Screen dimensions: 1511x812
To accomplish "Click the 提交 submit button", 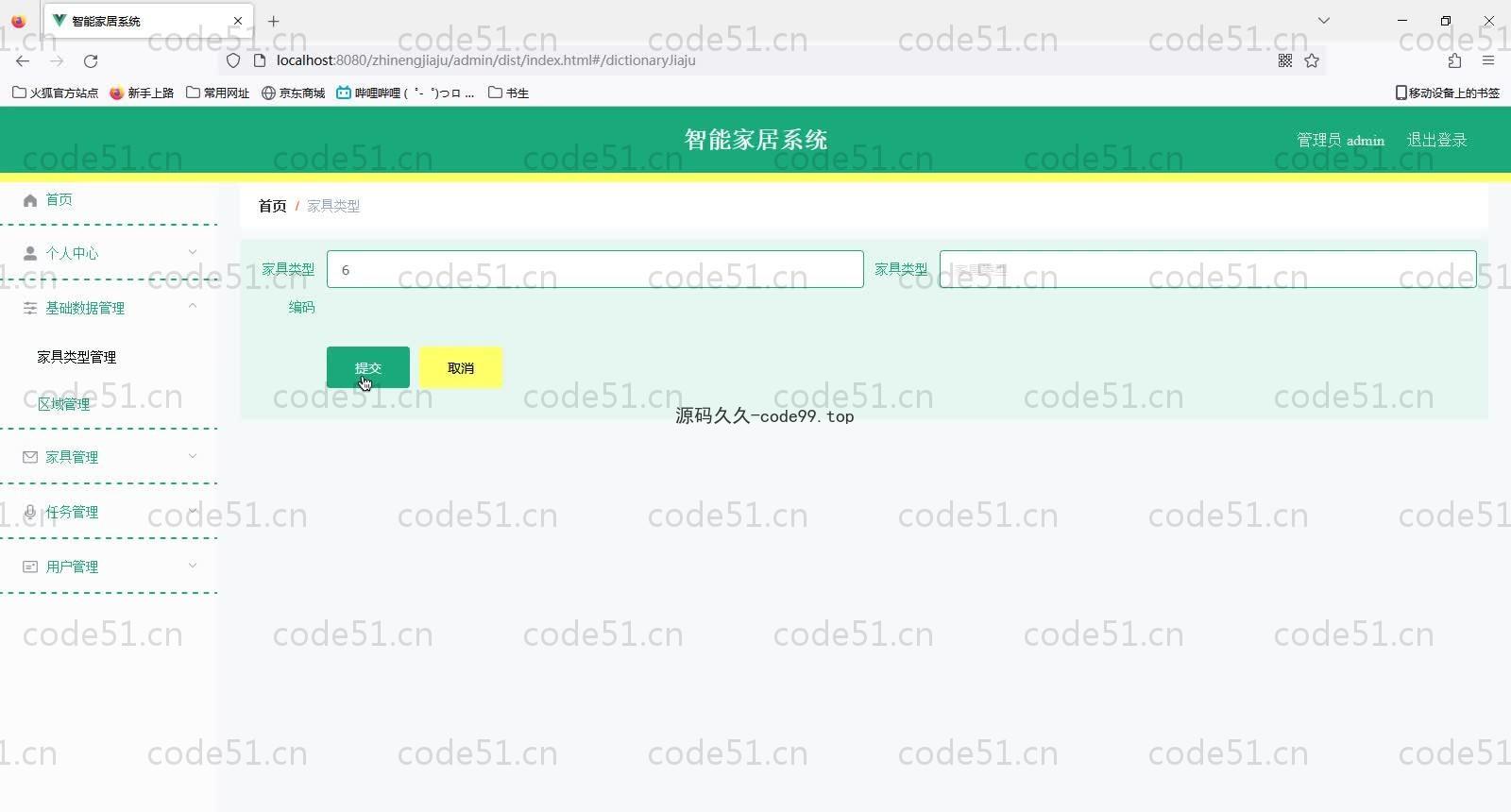I will click(368, 367).
